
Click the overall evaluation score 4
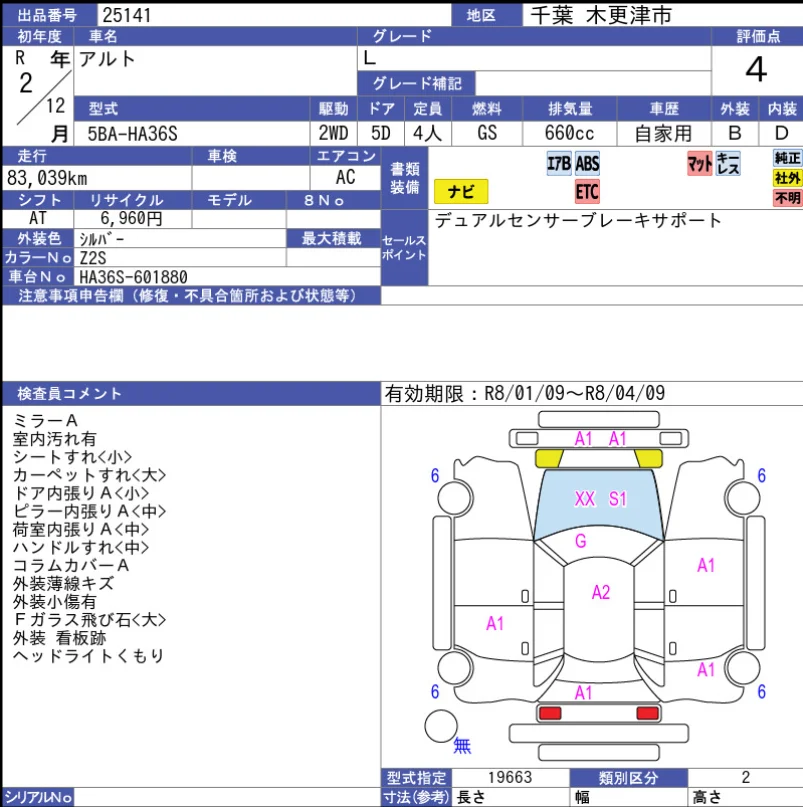(x=756, y=69)
